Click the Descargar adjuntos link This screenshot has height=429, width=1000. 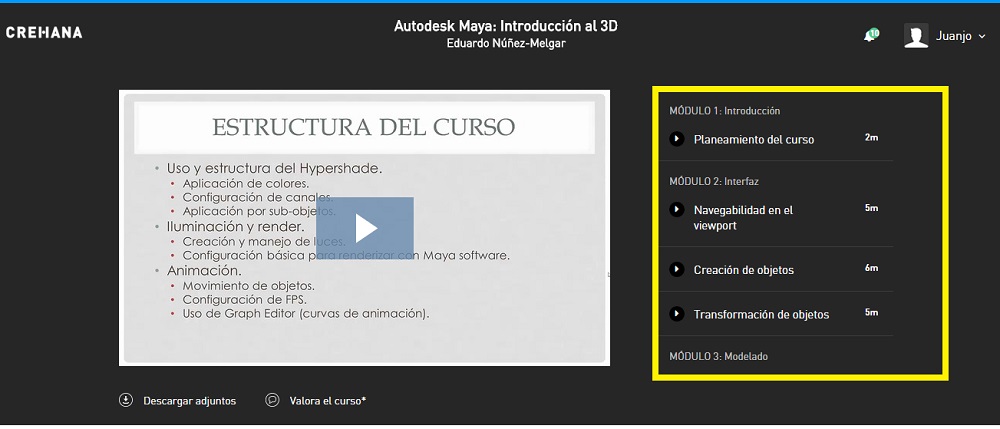coord(189,401)
